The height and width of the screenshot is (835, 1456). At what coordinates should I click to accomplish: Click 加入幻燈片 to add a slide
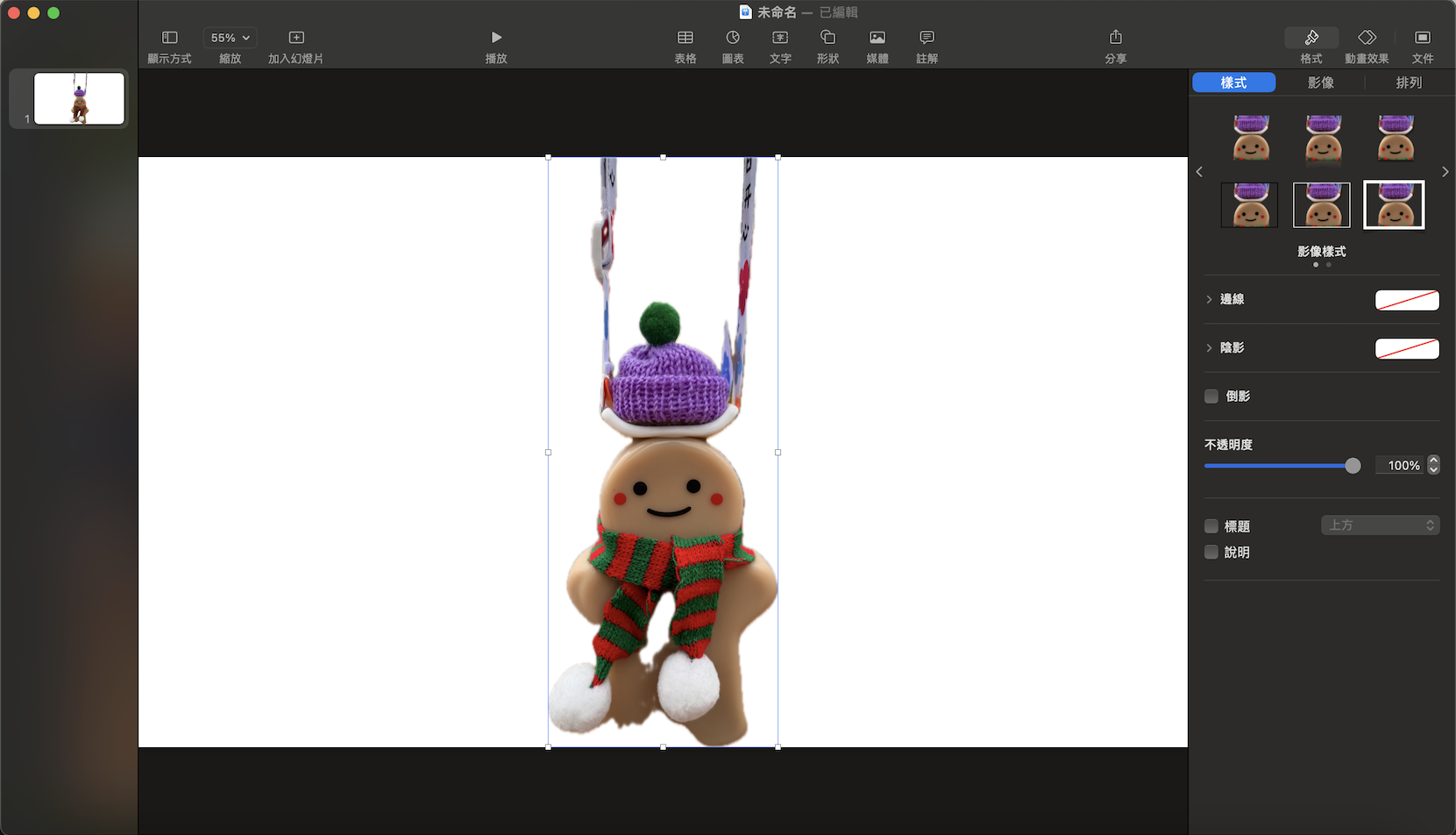coord(296,38)
